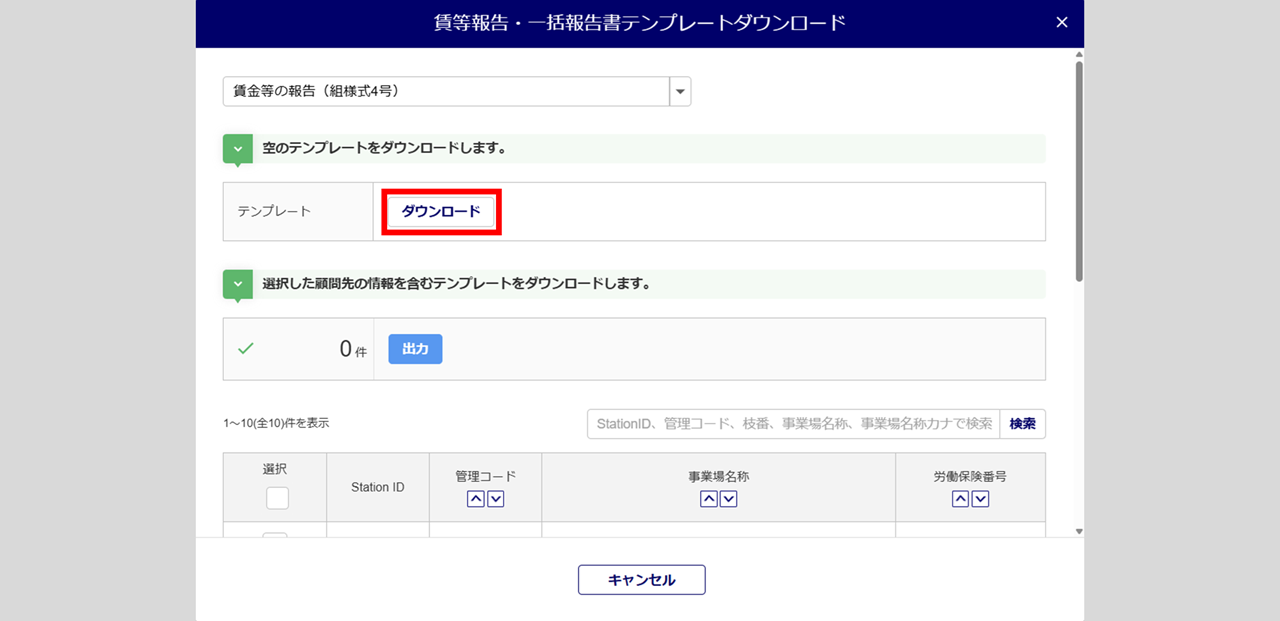Sort 労働保険番号 descending with down arrow
Screen dimensions: 1280x621
[980, 499]
